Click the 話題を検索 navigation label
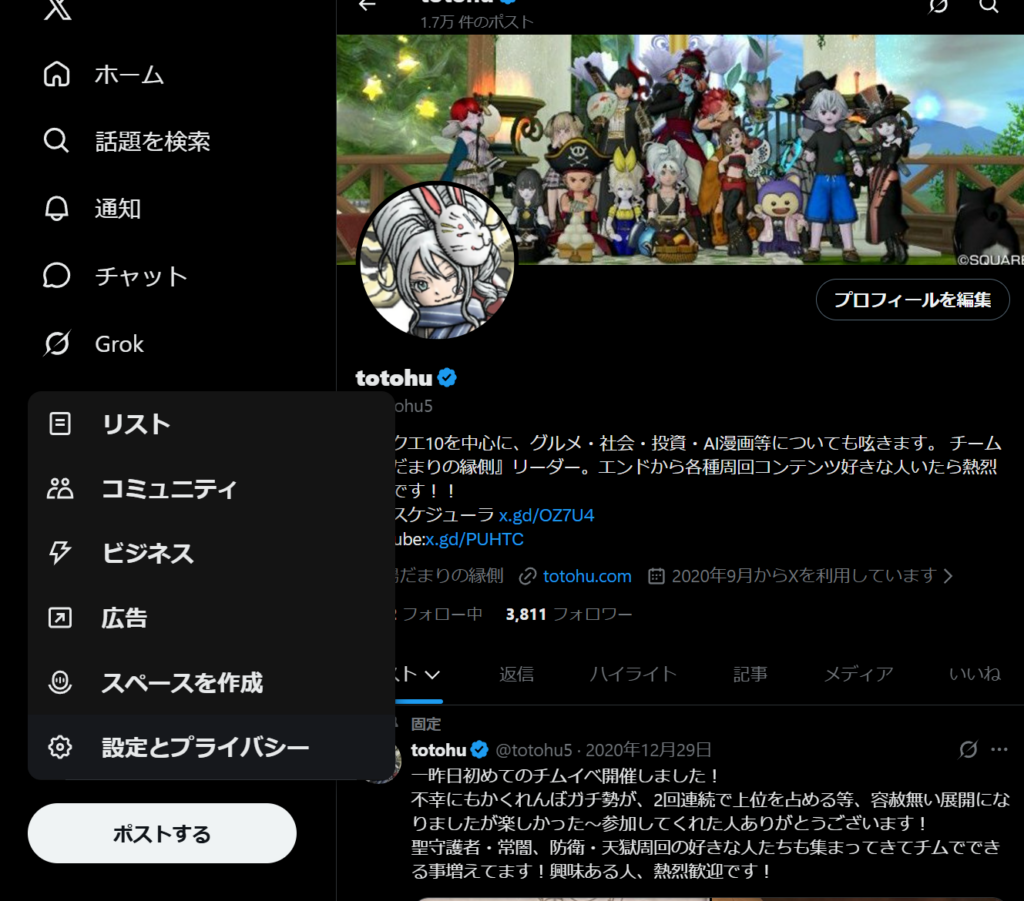The height and width of the screenshot is (901, 1024). (x=153, y=141)
